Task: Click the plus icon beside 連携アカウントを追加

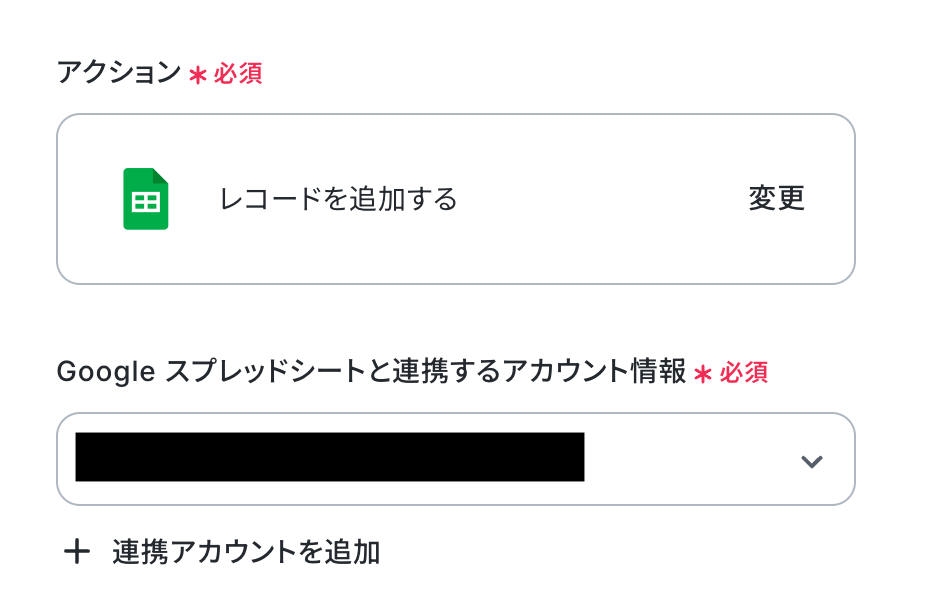Action: [77, 552]
